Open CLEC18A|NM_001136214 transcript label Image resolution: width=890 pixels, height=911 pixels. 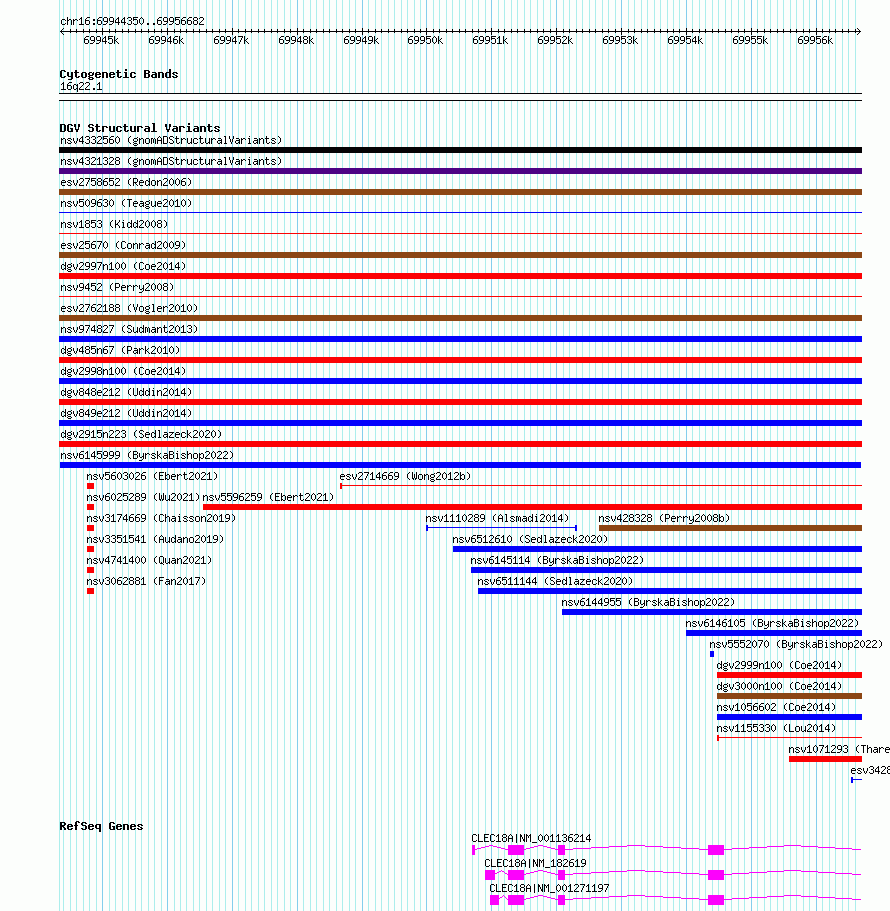coord(531,838)
